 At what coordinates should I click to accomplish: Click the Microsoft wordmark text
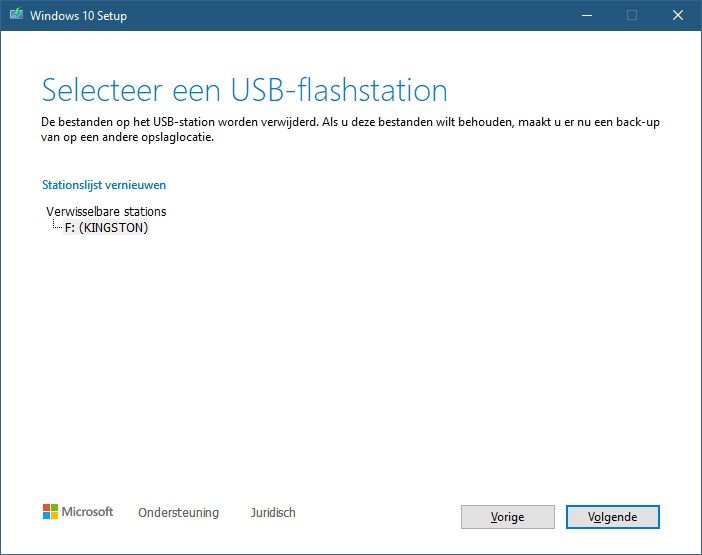tap(87, 512)
